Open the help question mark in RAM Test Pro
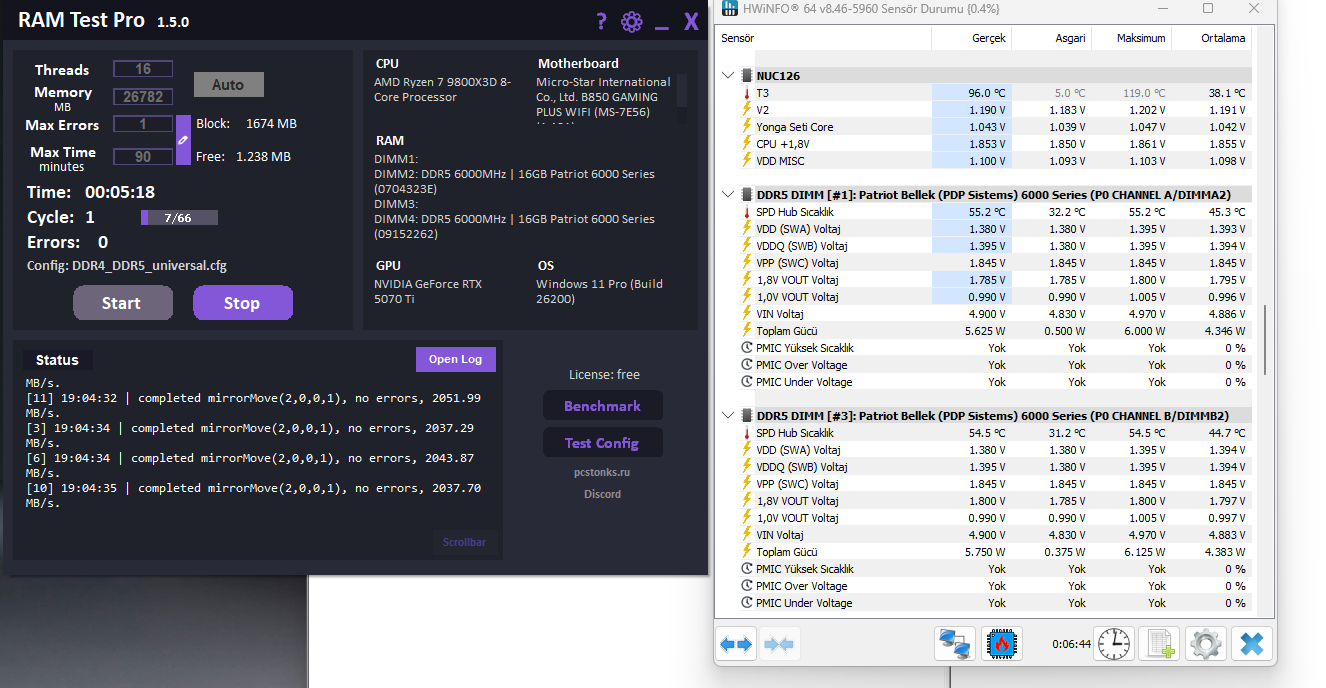 [601, 21]
